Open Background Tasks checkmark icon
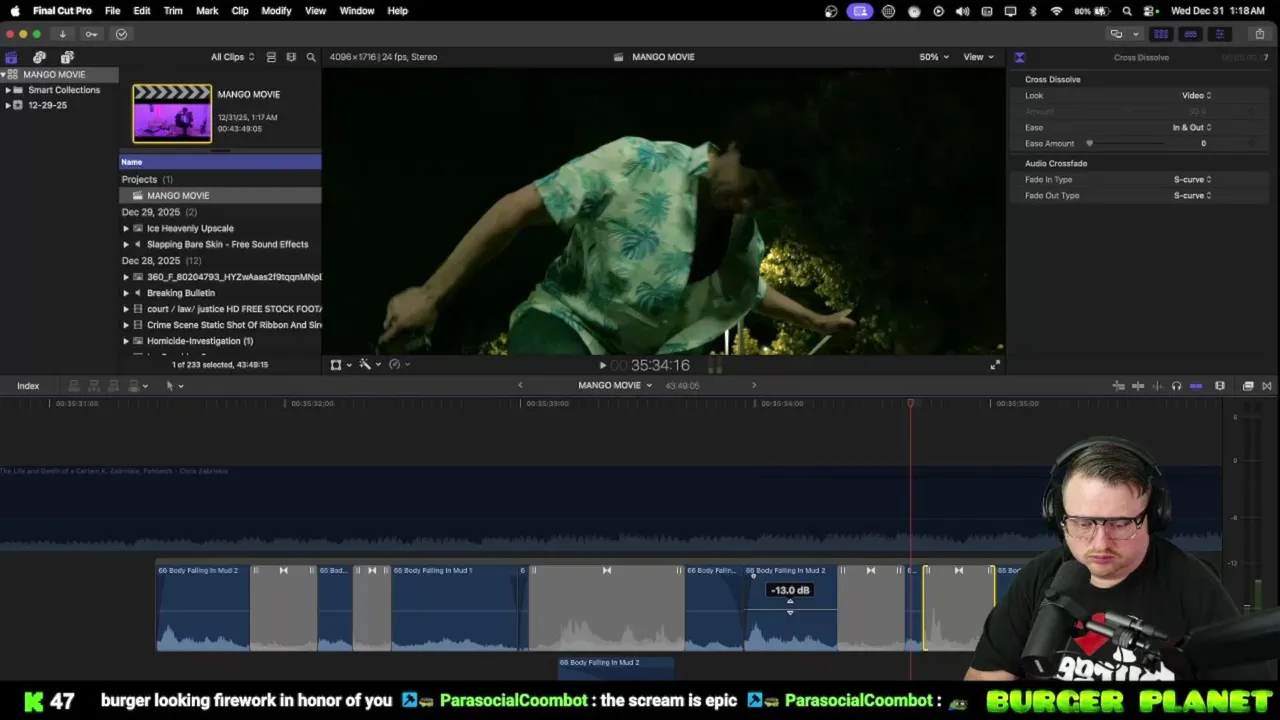This screenshot has height=720, width=1280. 121,34
